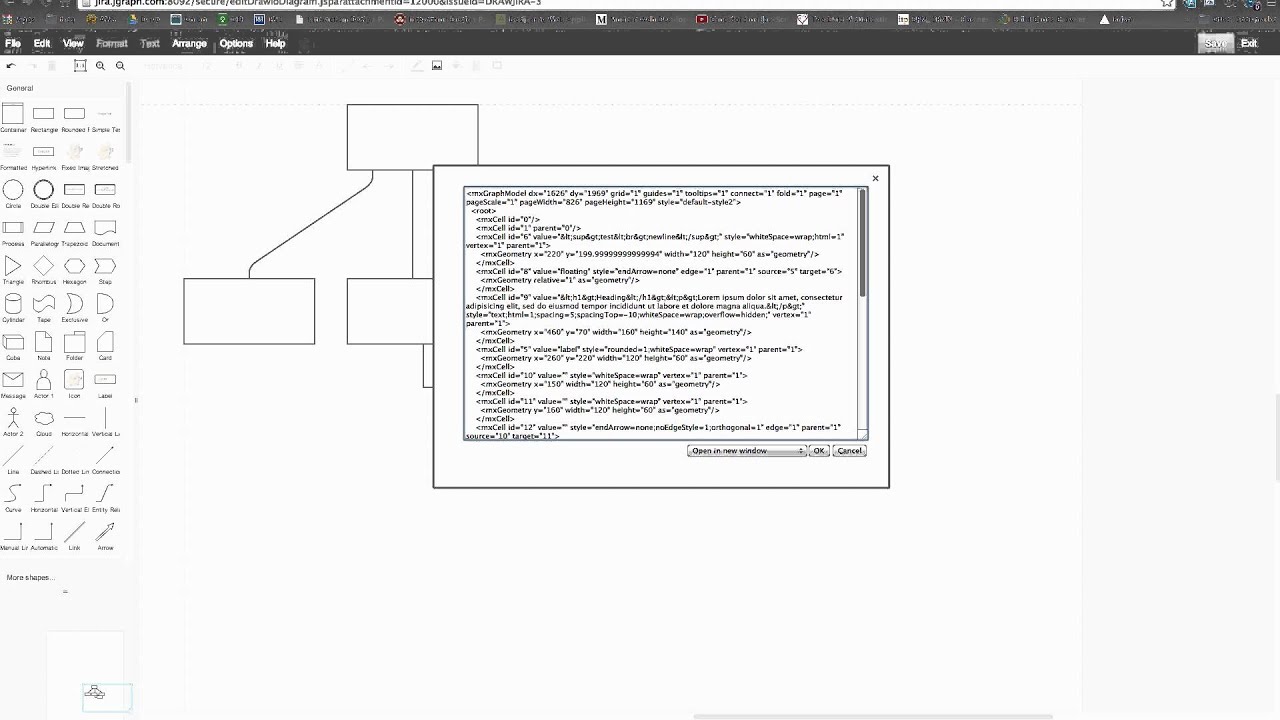This screenshot has height=720, width=1280.
Task: Click the Zoom In magnifier icon
Action: 100,66
